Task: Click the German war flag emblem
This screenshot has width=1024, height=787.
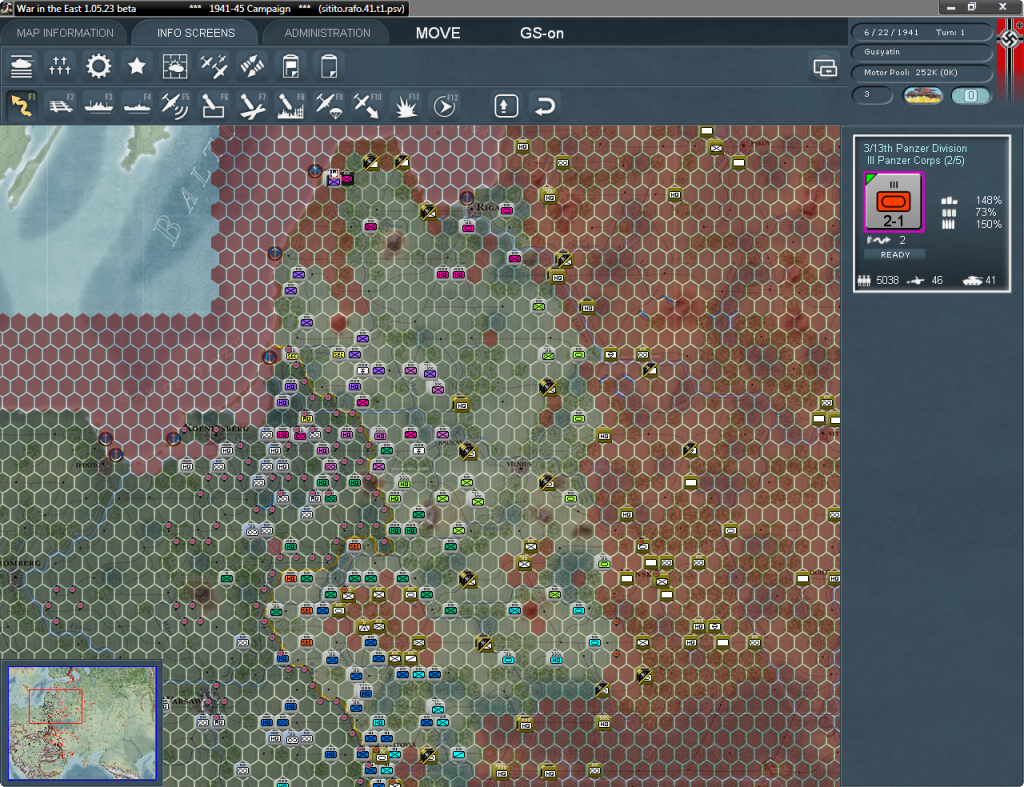Action: tap(1010, 59)
